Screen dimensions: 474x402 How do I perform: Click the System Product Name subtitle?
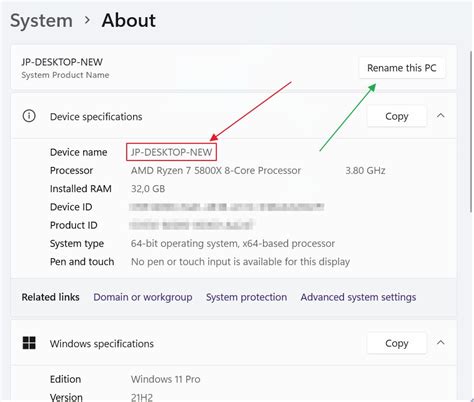point(65,75)
